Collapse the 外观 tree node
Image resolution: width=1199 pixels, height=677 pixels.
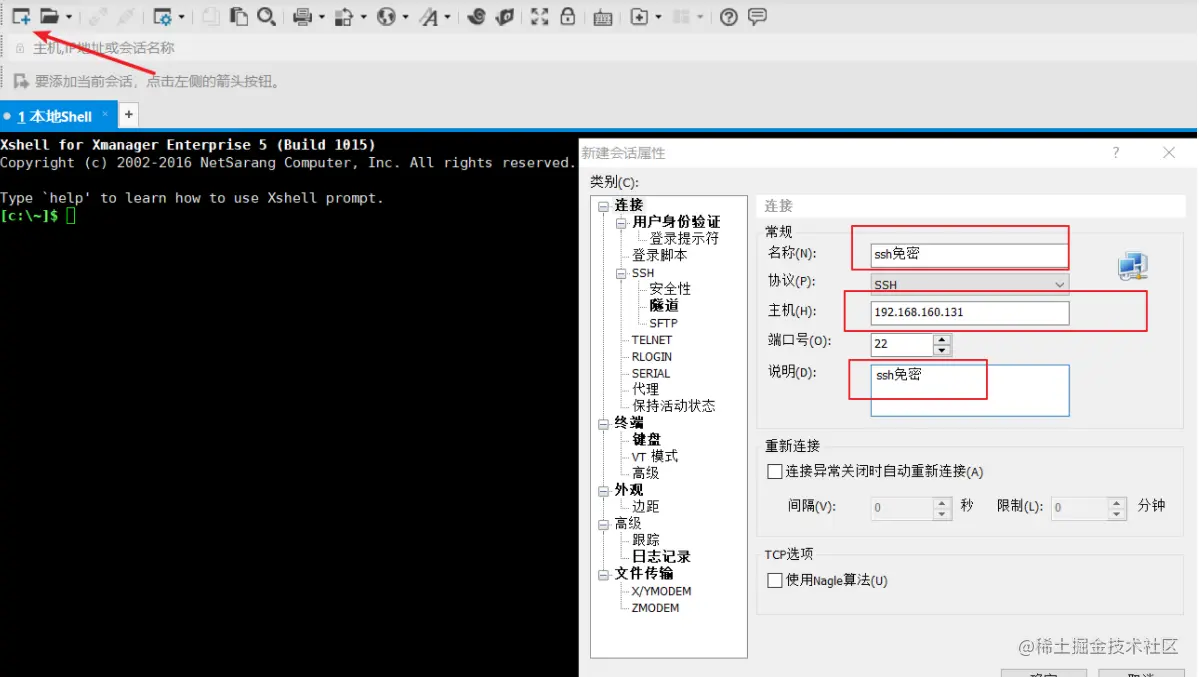603,490
